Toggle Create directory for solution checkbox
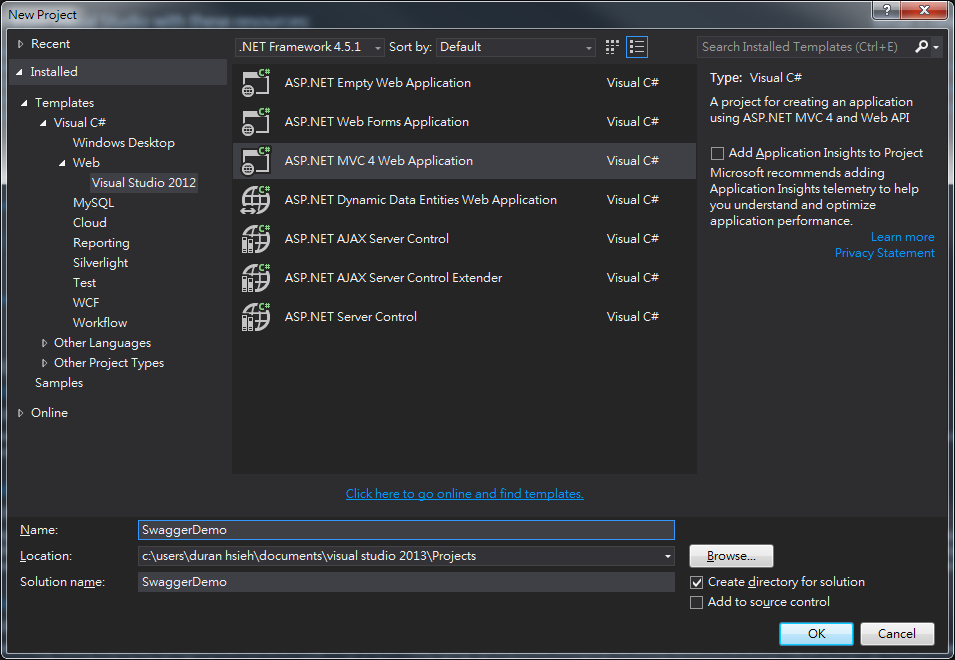955x660 pixels. (x=697, y=583)
